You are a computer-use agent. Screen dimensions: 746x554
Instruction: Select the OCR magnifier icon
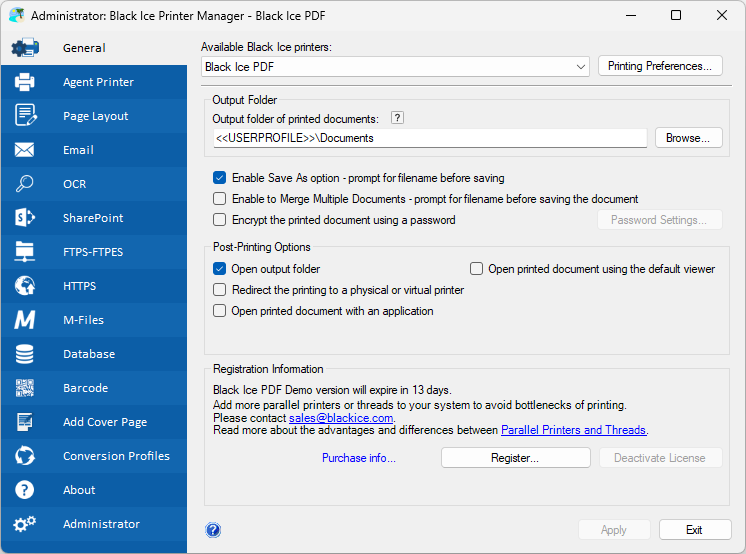25,184
